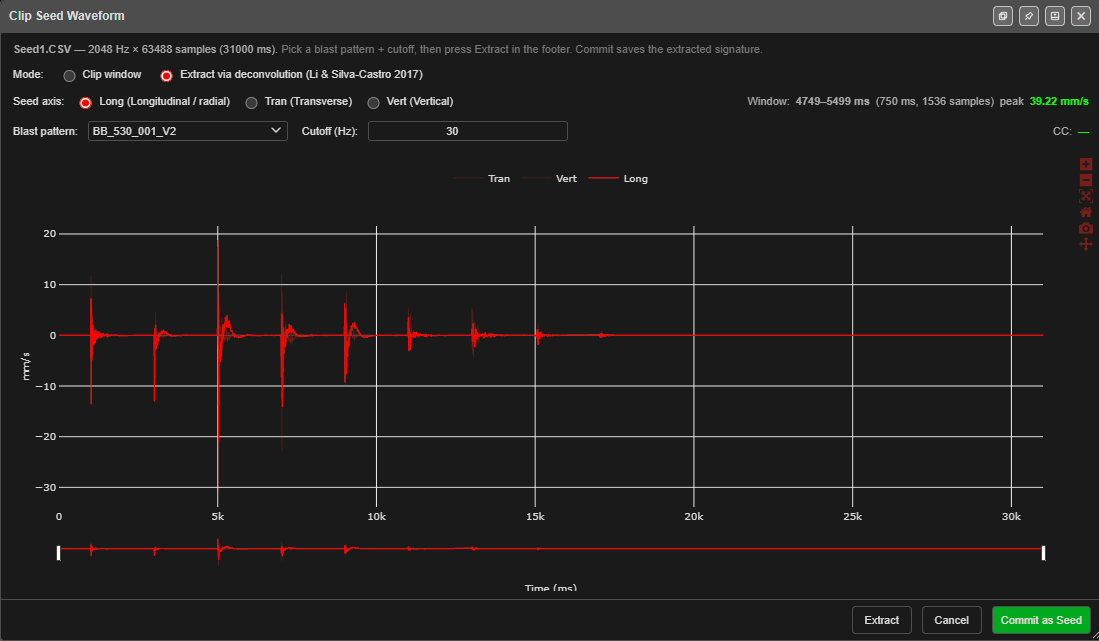This screenshot has width=1099, height=641.
Task: Autoscale the plot with the fit icon
Action: (x=1086, y=196)
